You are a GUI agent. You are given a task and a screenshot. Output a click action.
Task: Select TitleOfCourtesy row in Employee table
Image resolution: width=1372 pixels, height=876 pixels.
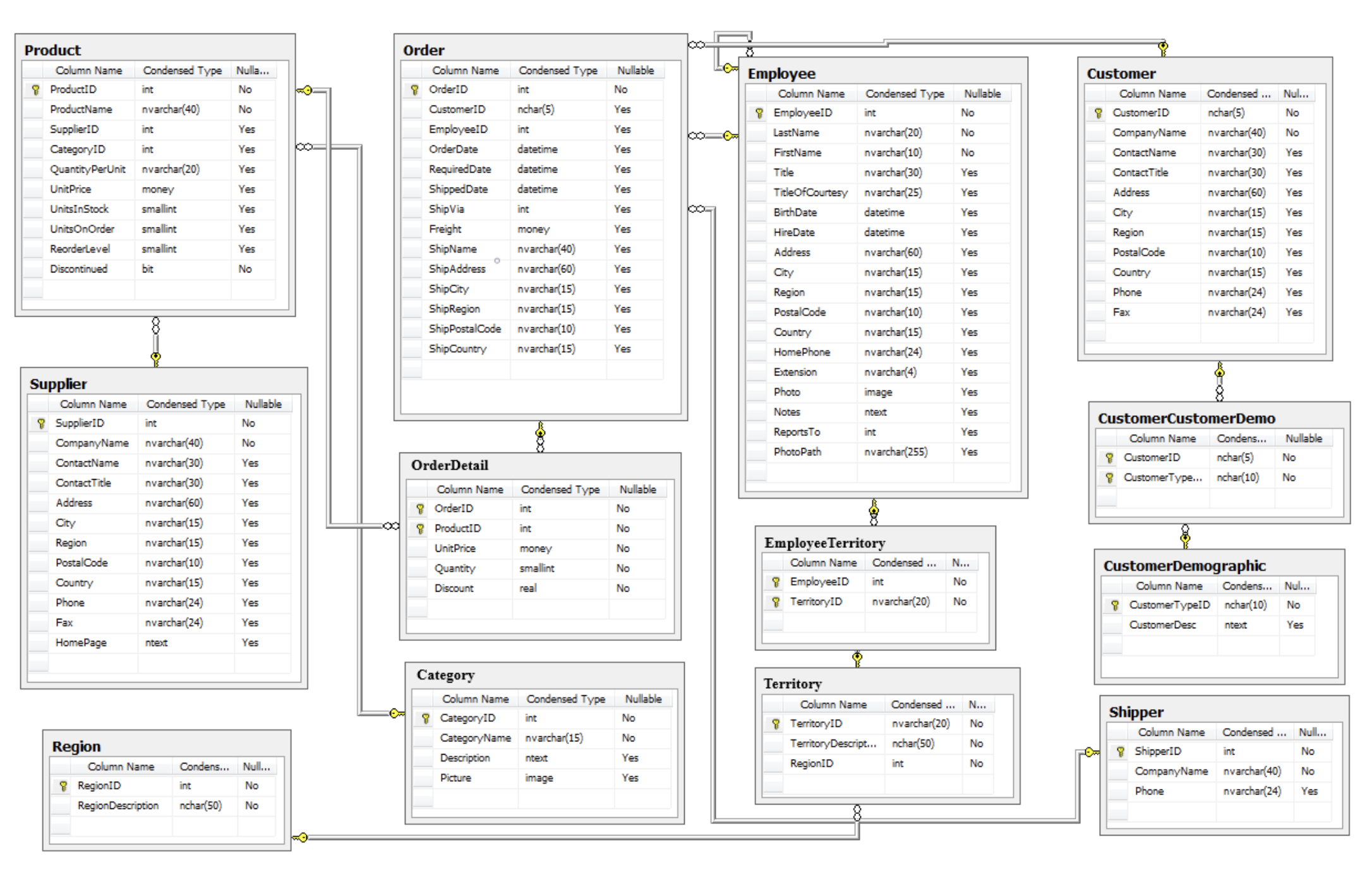coord(878,193)
